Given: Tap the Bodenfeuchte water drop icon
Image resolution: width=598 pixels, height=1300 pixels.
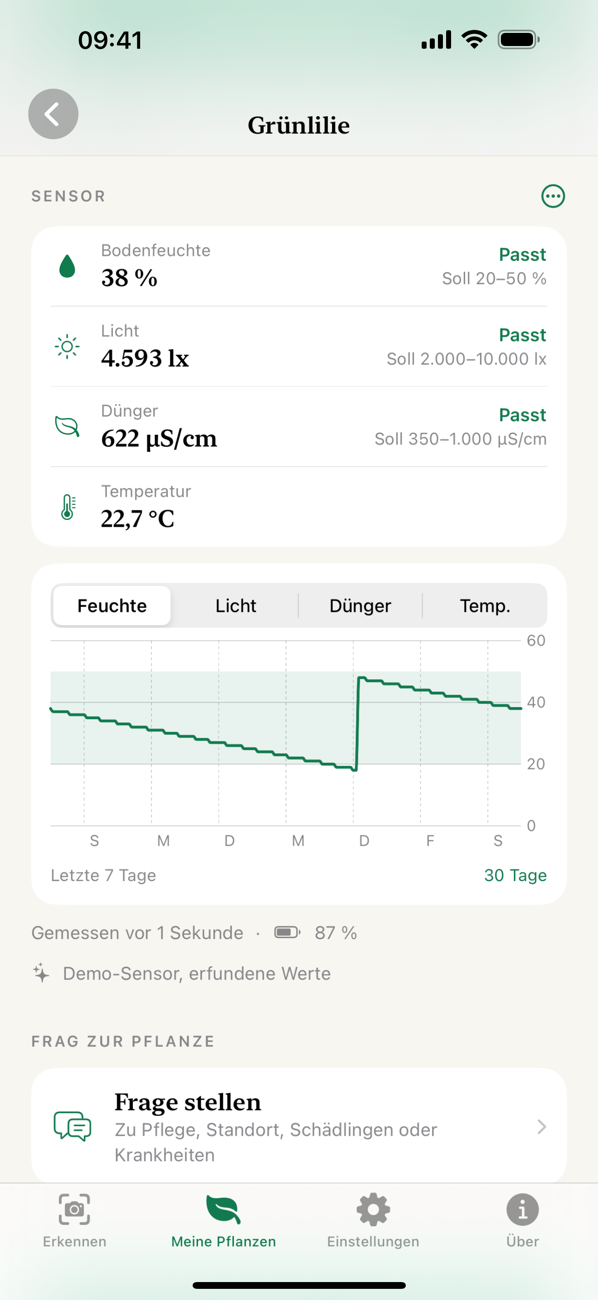Looking at the screenshot, I should pos(67,266).
